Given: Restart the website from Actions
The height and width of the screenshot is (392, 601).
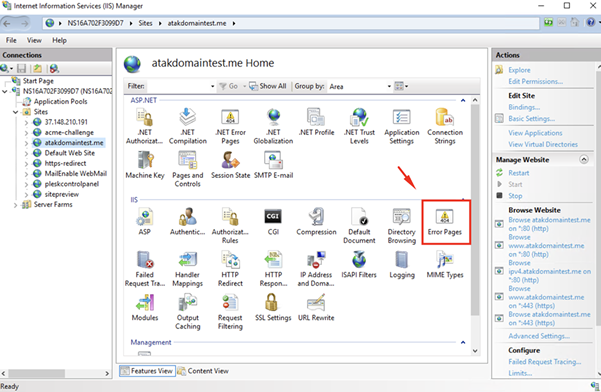Looking at the screenshot, I should click(519, 173).
